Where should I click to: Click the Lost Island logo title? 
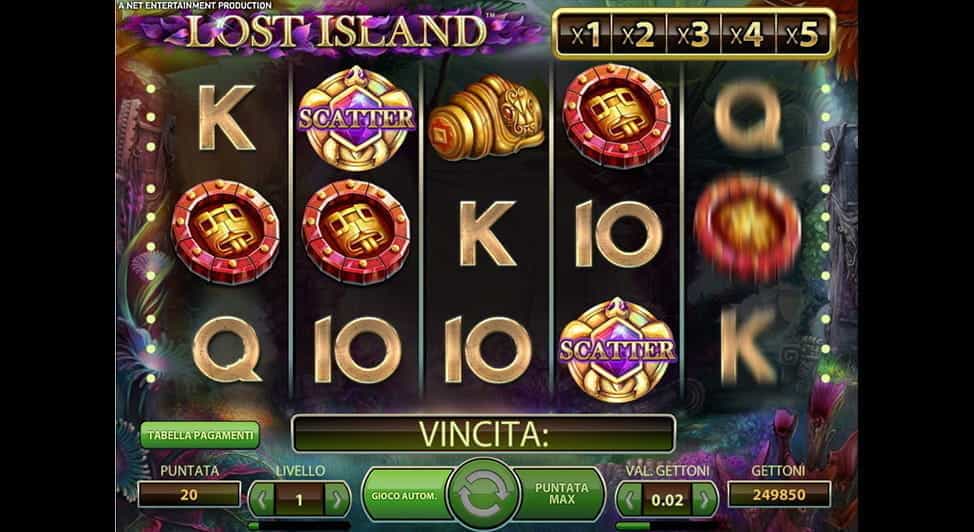[335, 30]
